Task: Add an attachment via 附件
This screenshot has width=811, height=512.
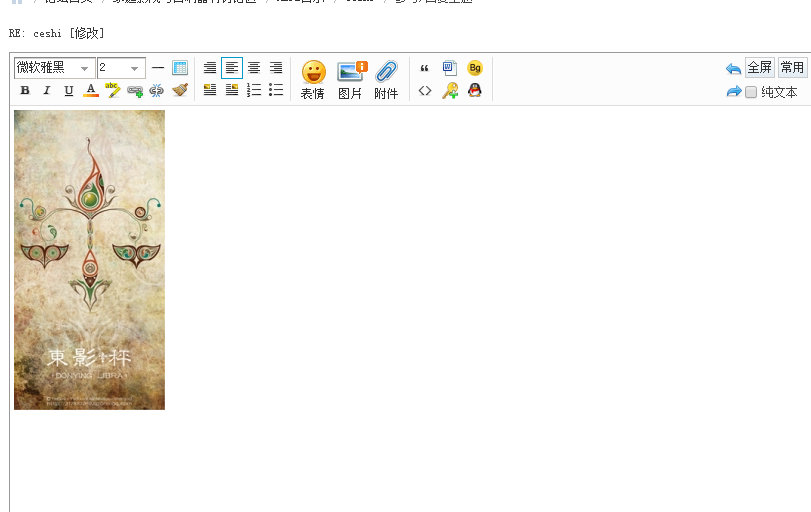Action: [x=386, y=80]
